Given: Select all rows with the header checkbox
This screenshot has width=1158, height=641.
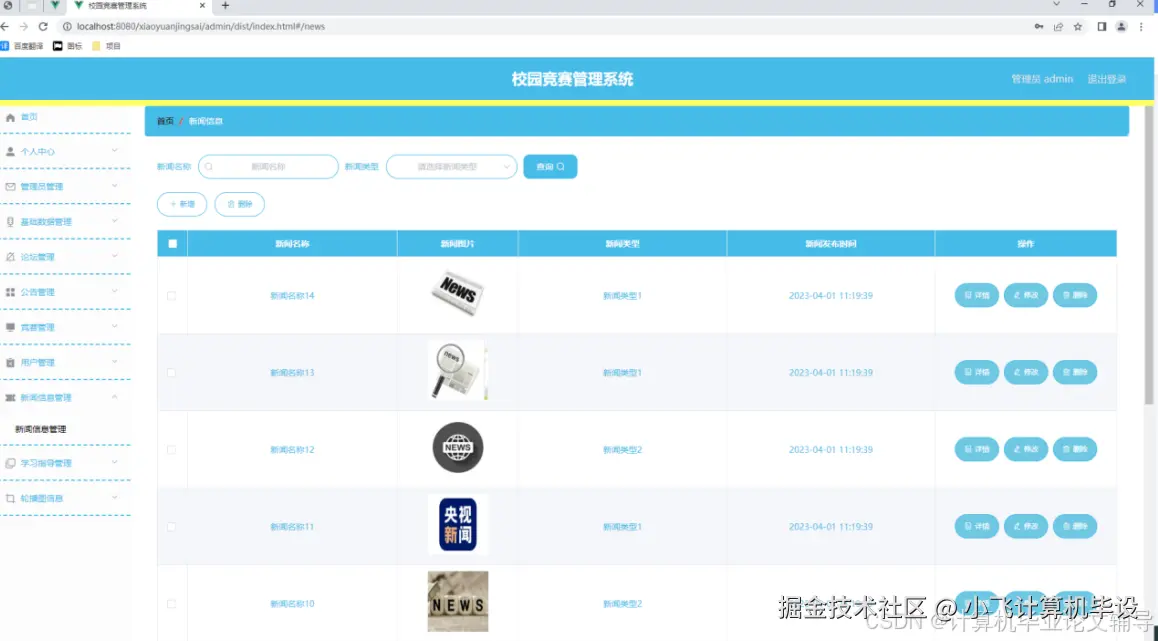Looking at the screenshot, I should tap(172, 242).
